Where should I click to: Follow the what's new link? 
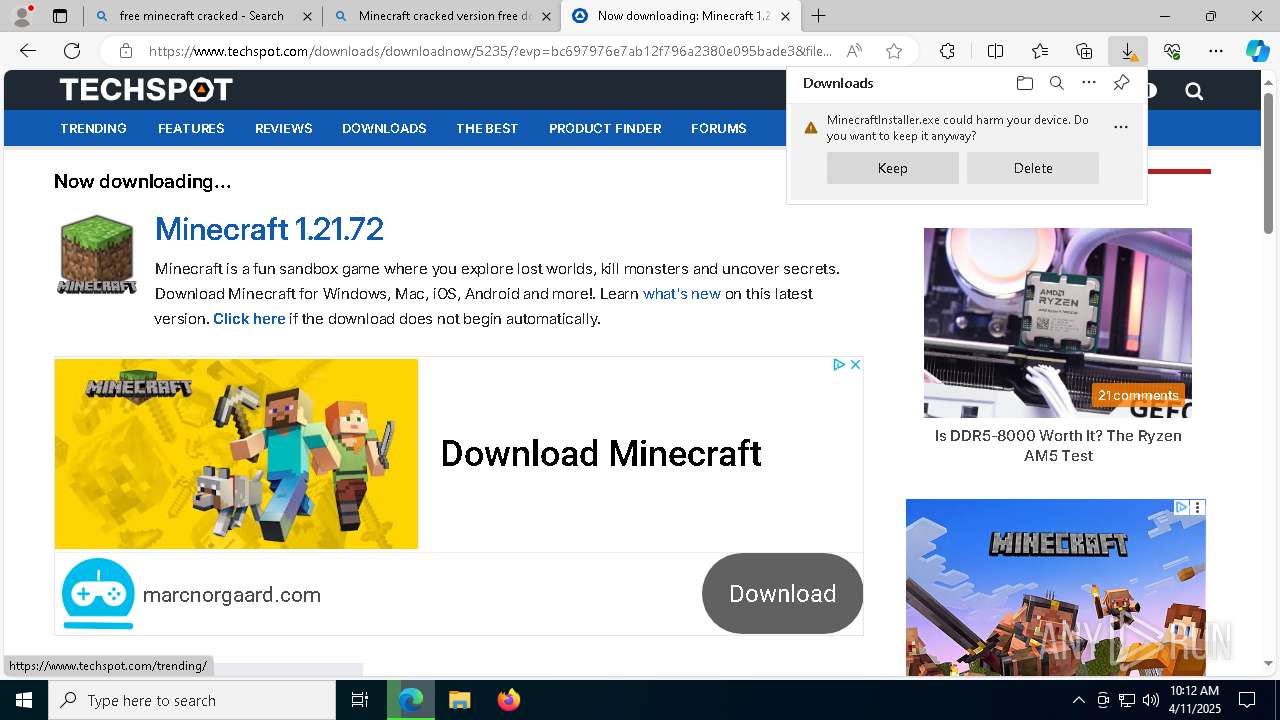[682, 294]
